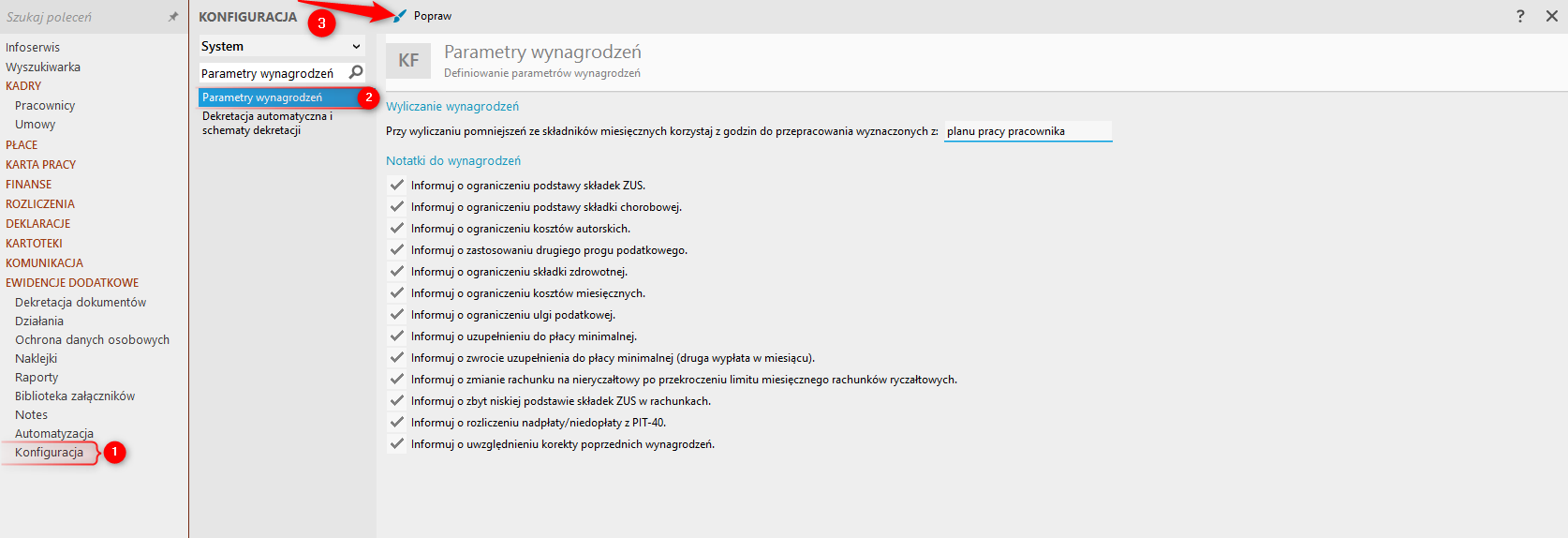Open 'planu pracy pracownika' dropdown

1027,131
